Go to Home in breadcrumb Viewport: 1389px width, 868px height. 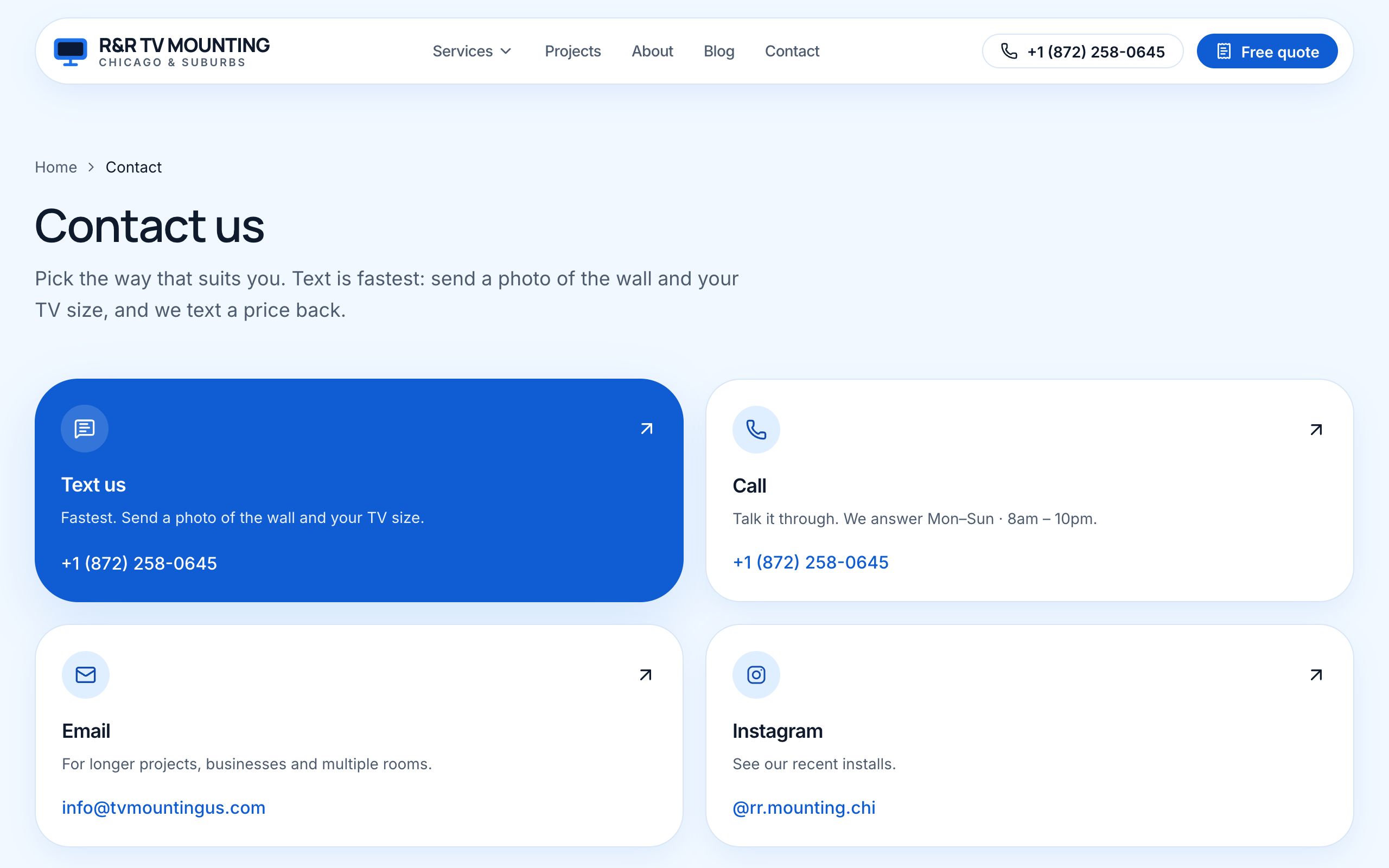pos(56,167)
